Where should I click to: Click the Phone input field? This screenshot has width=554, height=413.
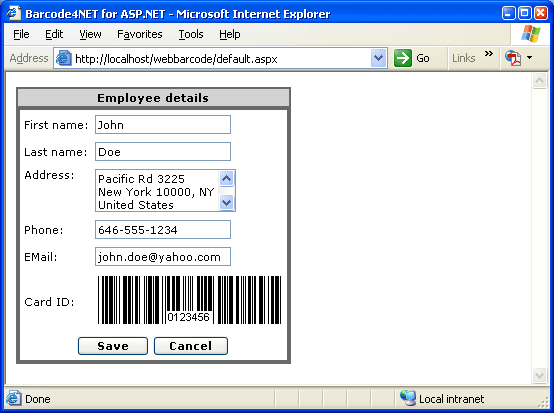(163, 230)
